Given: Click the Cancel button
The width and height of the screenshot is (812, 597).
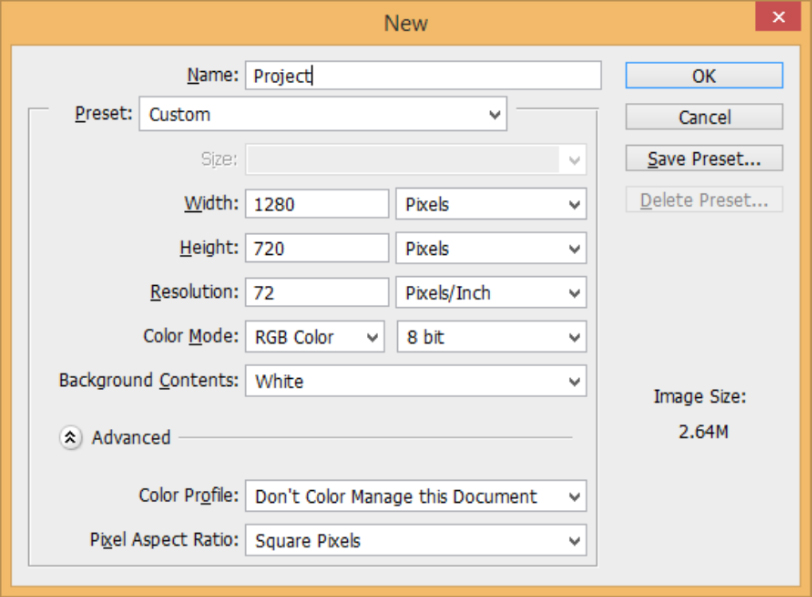Looking at the screenshot, I should (x=704, y=117).
